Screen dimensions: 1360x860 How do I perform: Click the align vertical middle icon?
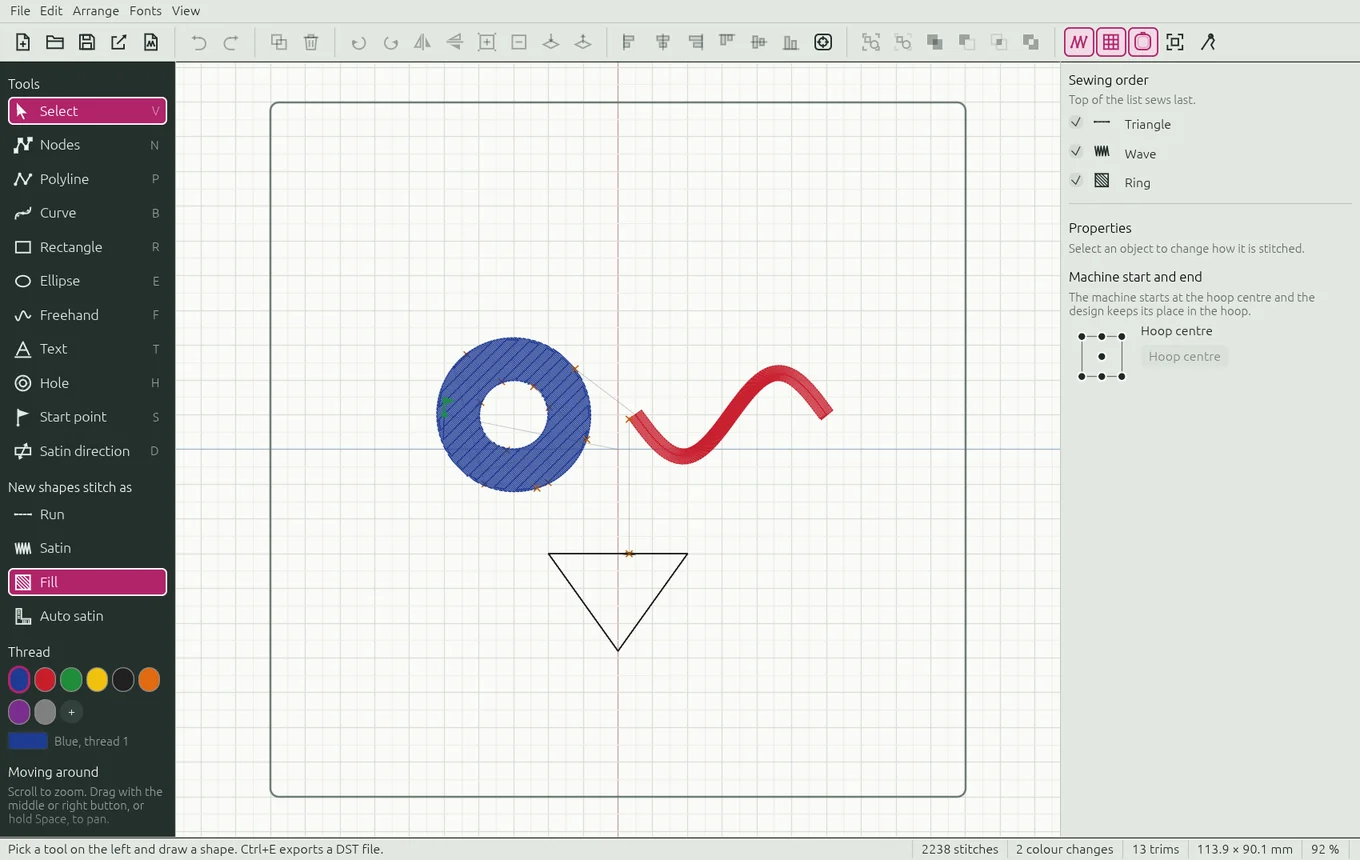coord(759,42)
